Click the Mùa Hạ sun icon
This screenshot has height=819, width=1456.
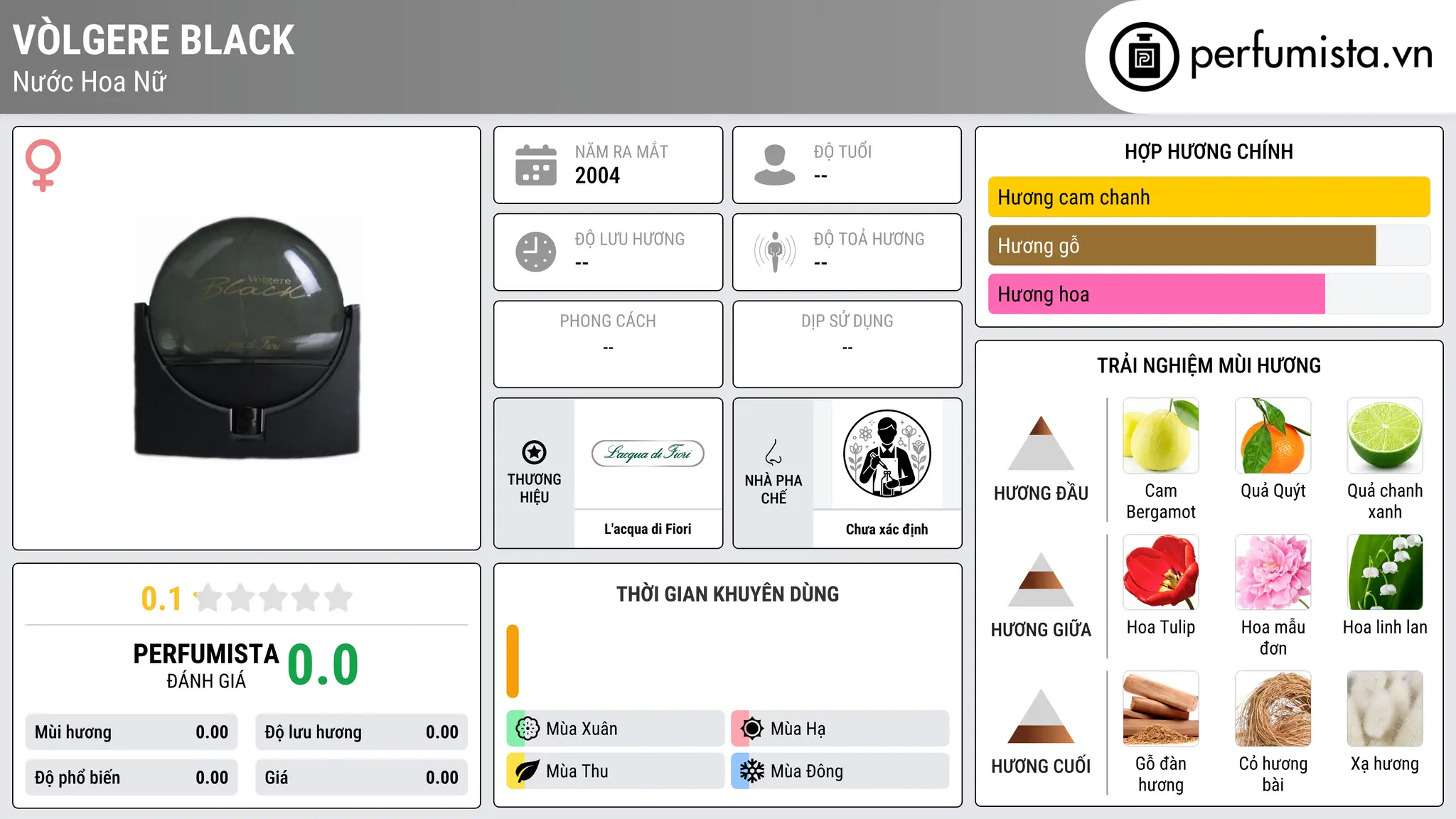[752, 729]
